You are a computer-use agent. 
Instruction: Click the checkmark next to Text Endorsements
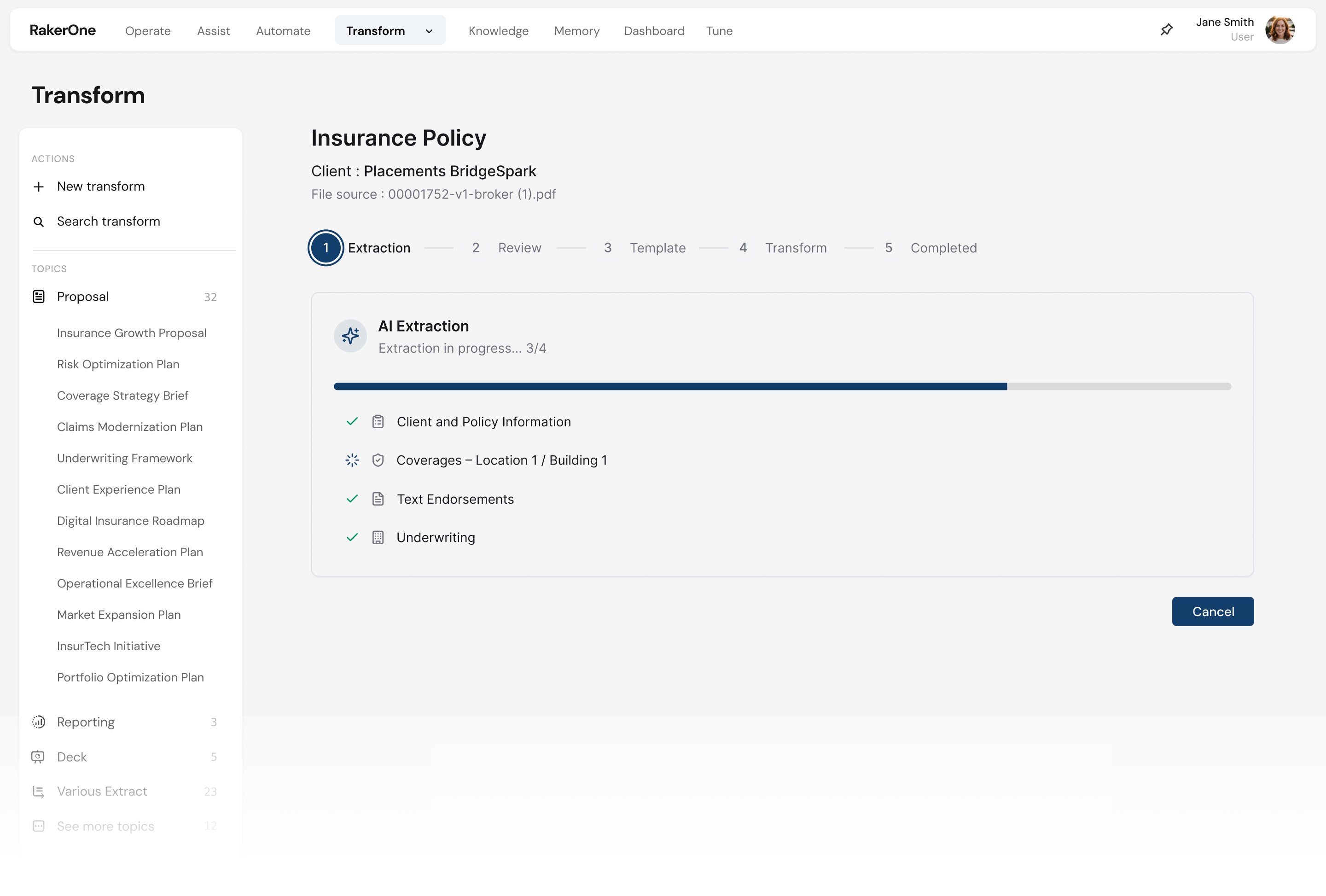351,498
